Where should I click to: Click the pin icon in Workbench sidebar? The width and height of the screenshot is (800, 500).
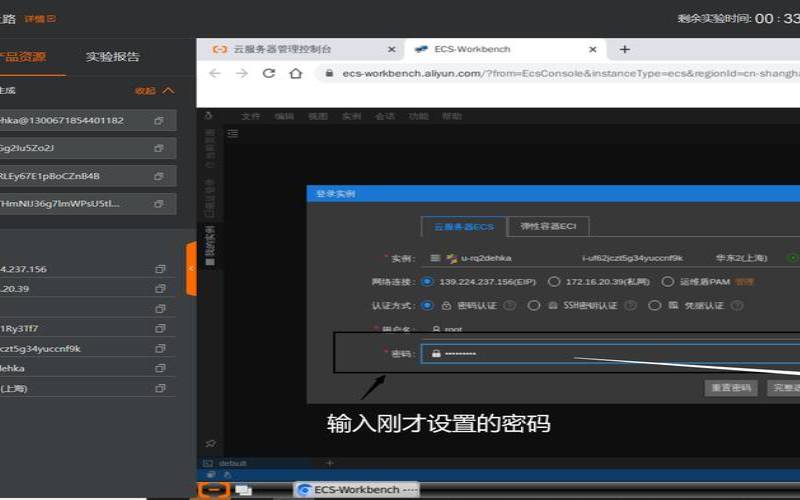point(210,443)
